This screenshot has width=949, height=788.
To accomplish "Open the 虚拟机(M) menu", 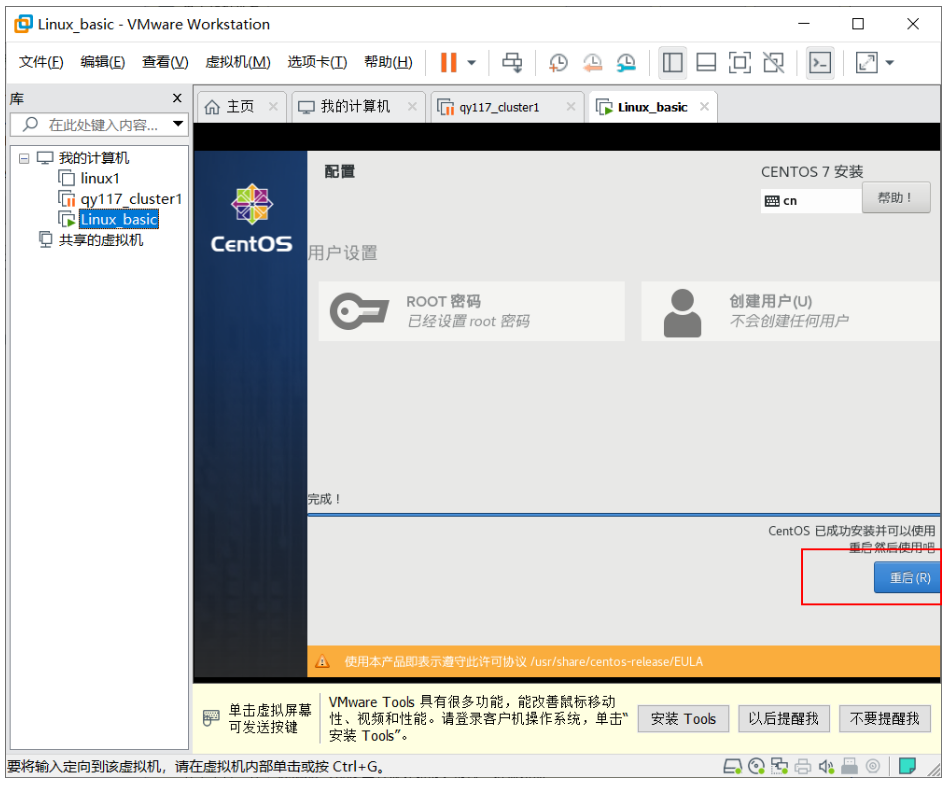I will [237, 62].
